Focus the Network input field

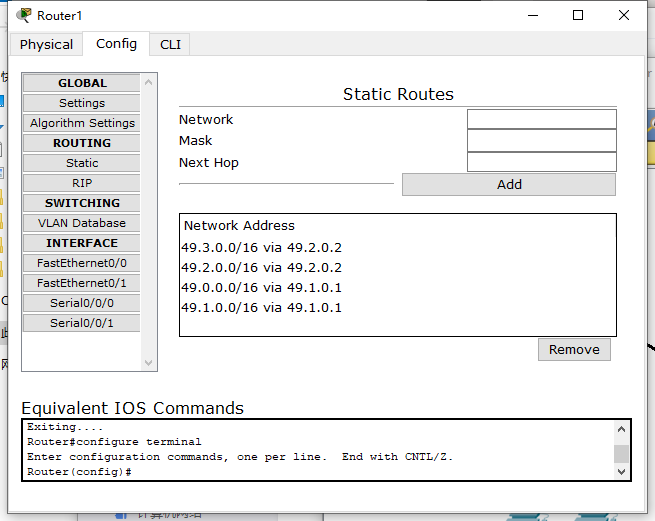pyautogui.click(x=542, y=119)
